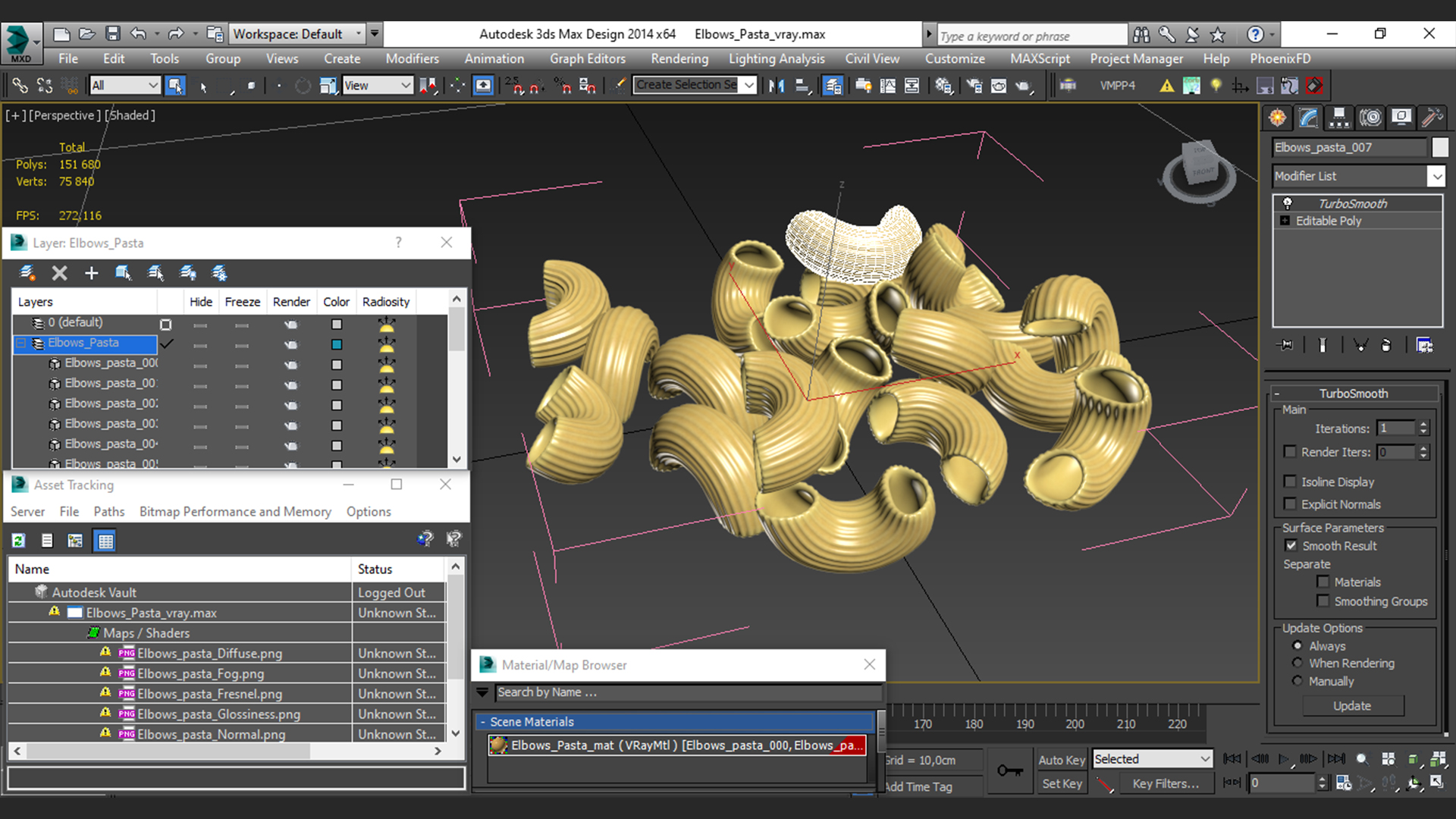The height and width of the screenshot is (819, 1456).
Task: Enable the Isoline Display checkbox
Action: [1290, 482]
